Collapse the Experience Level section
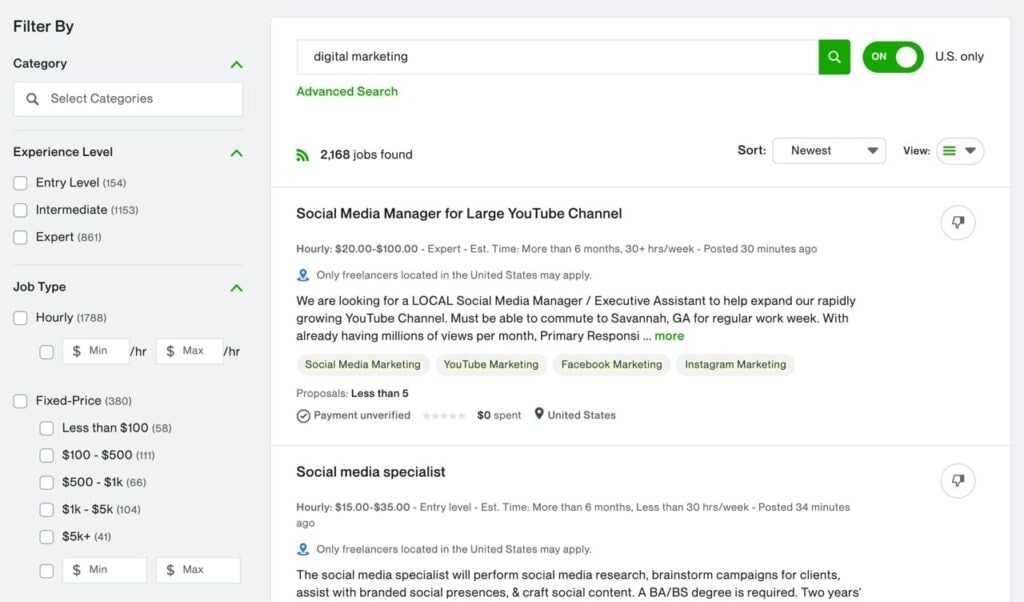 [236, 153]
